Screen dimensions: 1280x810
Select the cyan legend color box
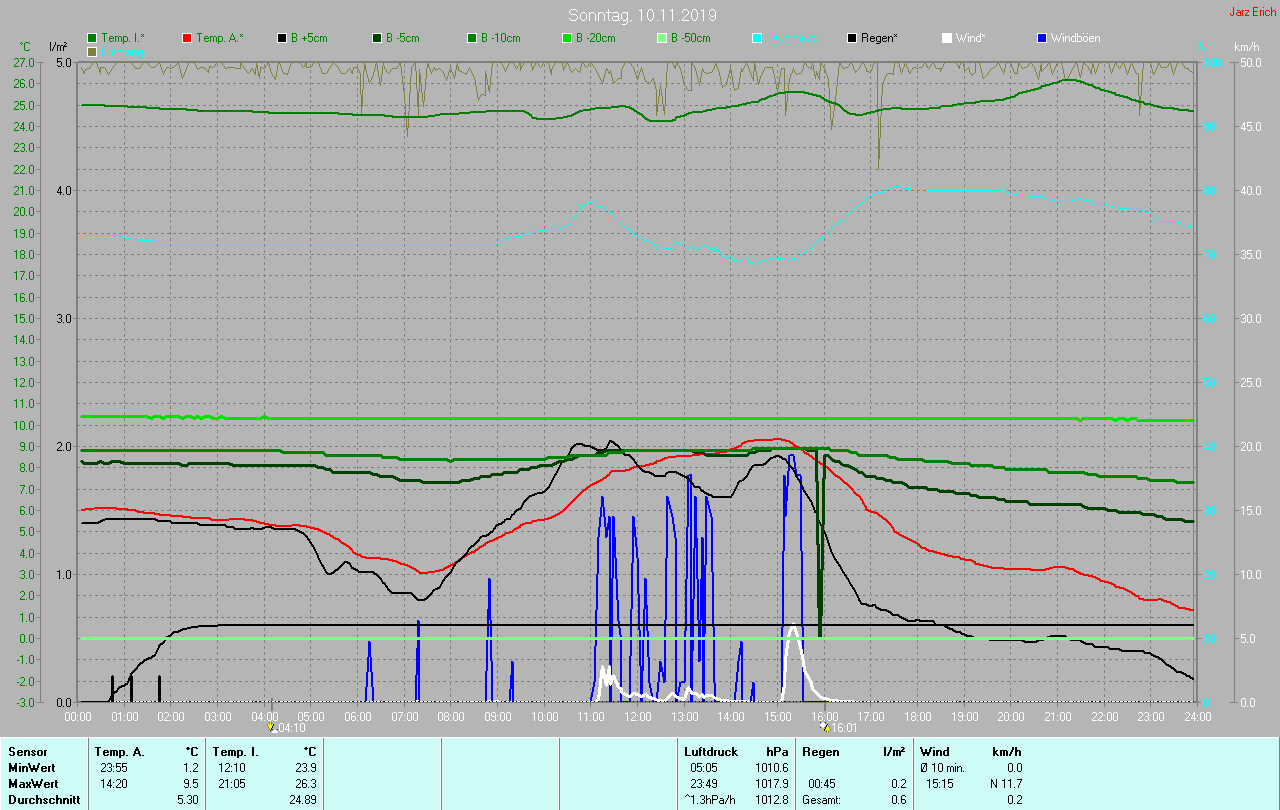[757, 38]
